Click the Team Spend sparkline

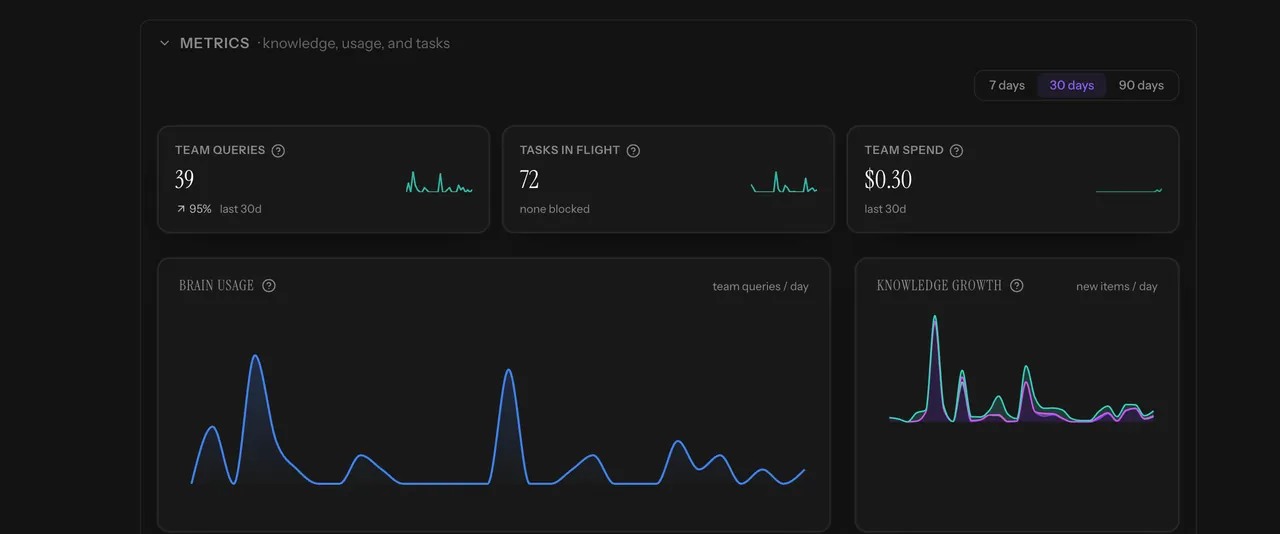pos(1129,189)
